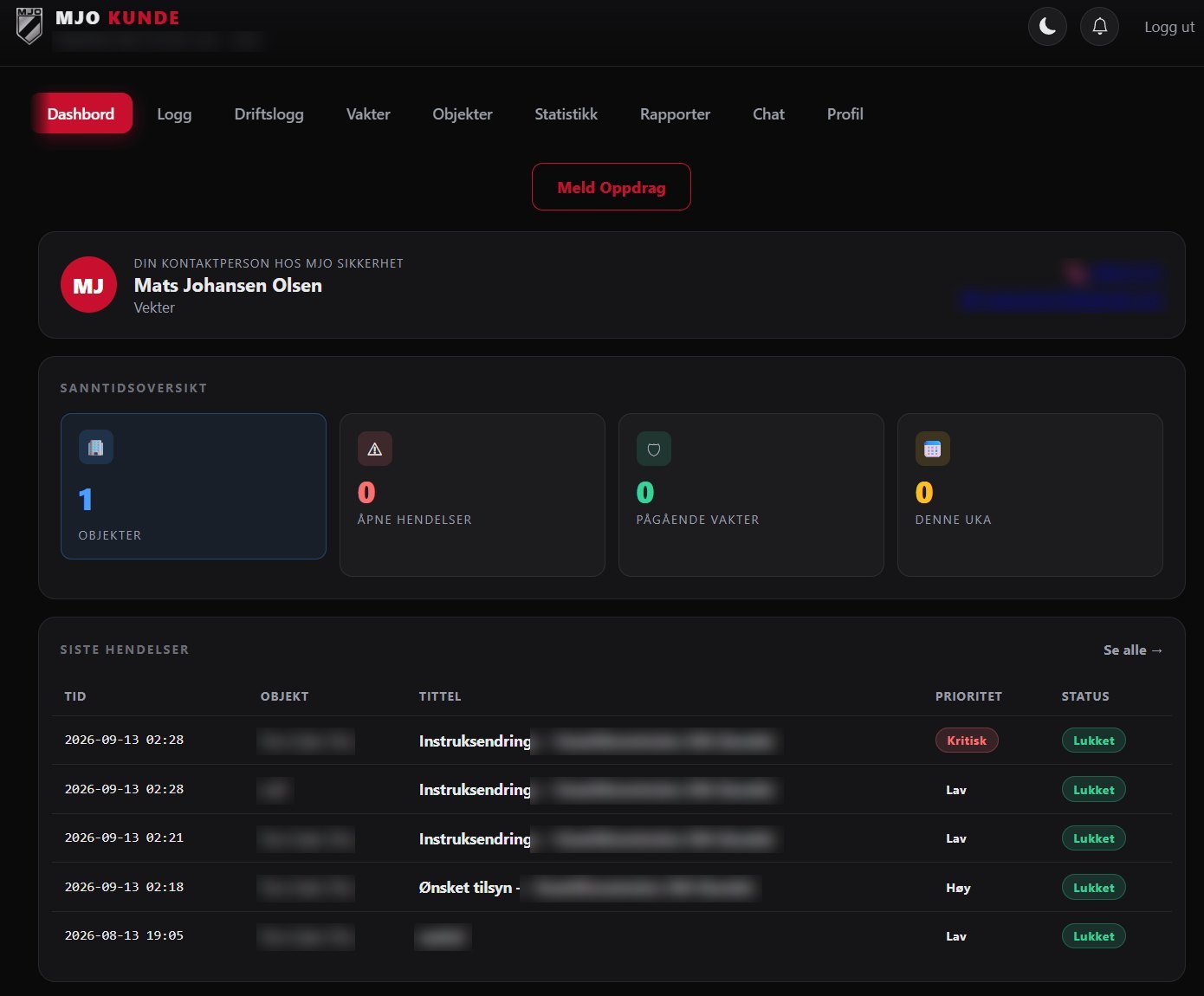This screenshot has width=1204, height=996.
Task: Open the Logg tab
Action: pos(174,113)
